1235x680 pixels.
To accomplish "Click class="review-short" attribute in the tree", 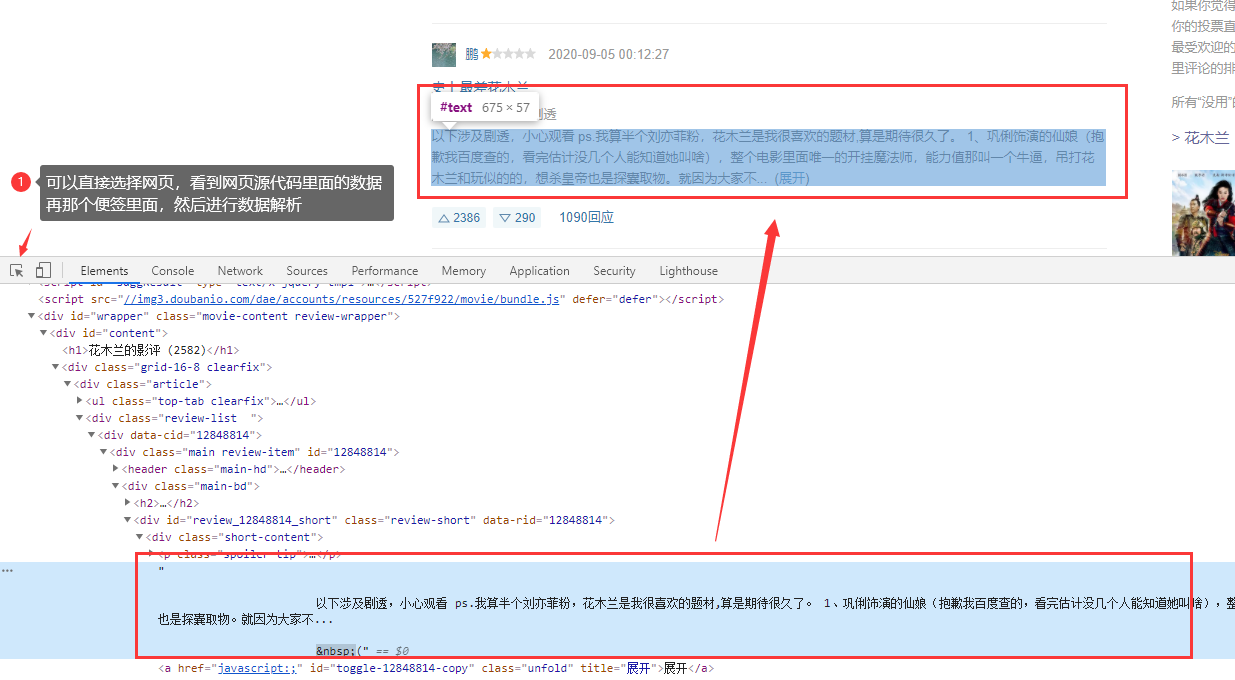I will (x=409, y=520).
